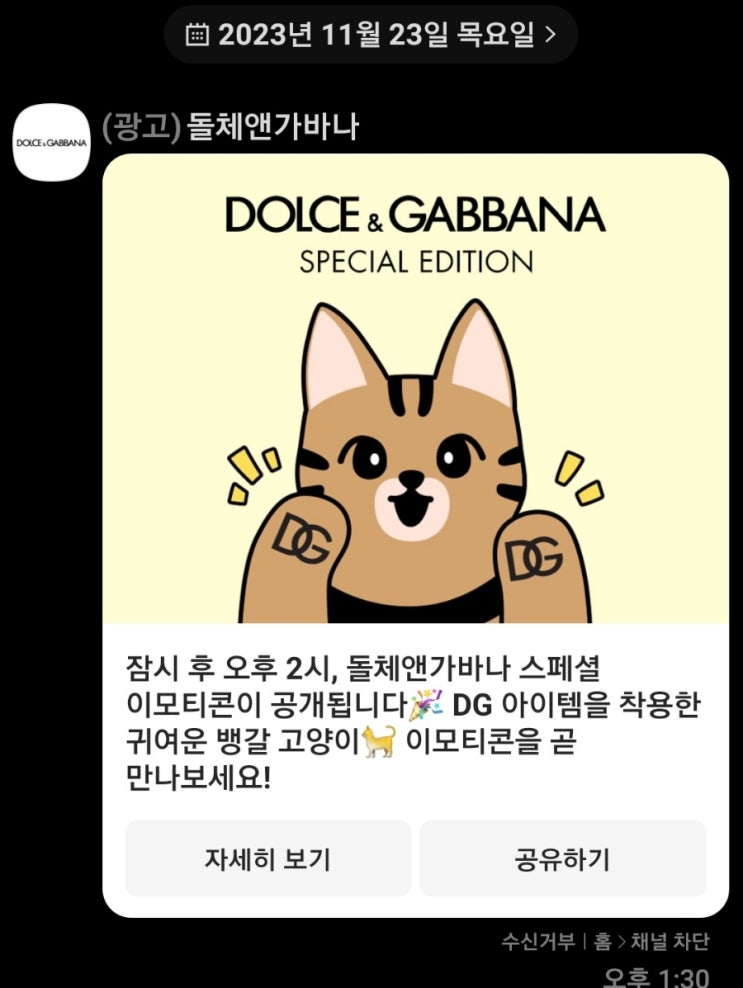Tap the (광고) advertisement label
The image size is (743, 988).
coord(141,127)
